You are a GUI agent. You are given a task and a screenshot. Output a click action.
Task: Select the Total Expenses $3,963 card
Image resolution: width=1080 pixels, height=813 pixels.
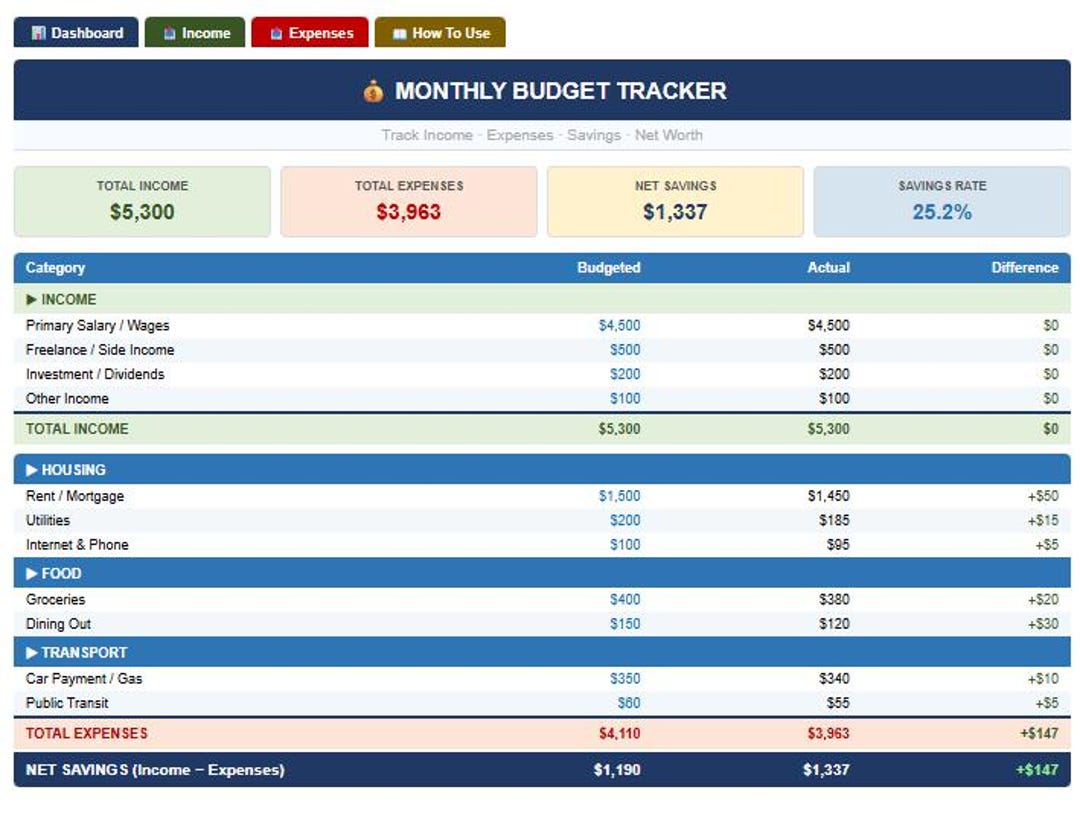tap(409, 201)
